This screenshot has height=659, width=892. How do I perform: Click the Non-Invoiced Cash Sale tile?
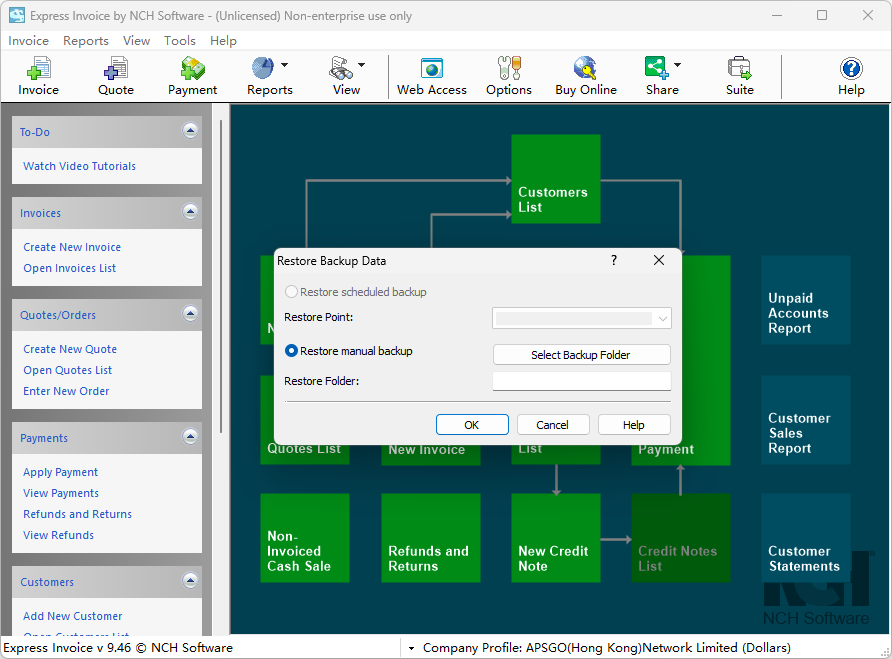pyautogui.click(x=305, y=538)
